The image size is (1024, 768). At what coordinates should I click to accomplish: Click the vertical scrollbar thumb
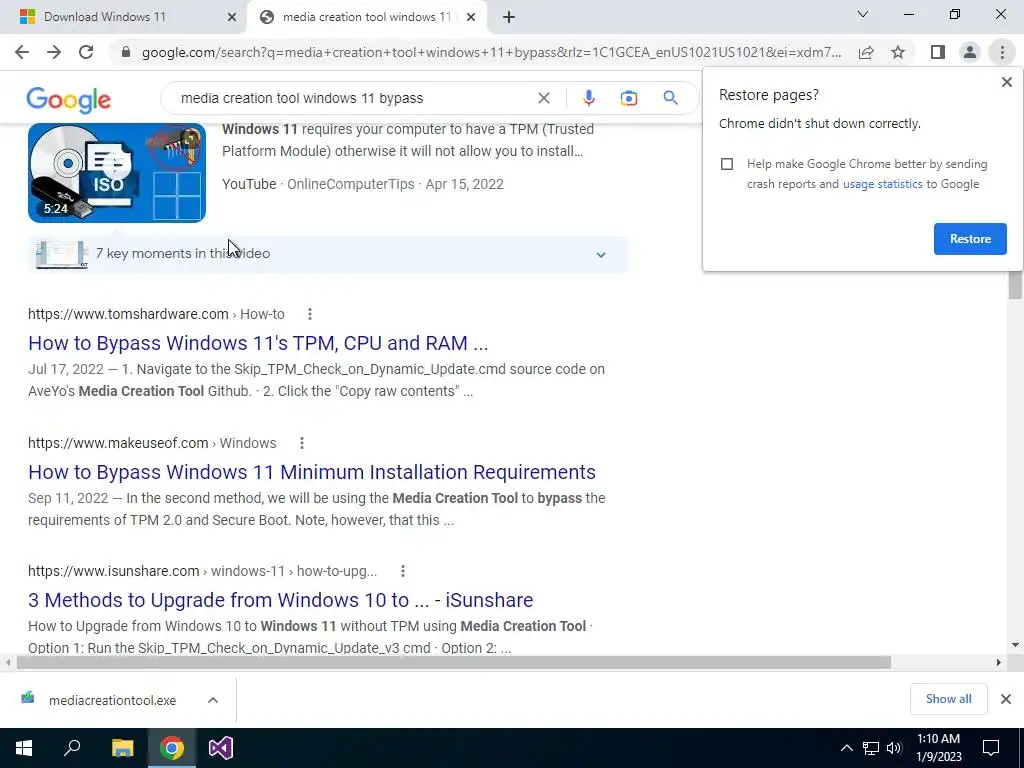click(1015, 285)
